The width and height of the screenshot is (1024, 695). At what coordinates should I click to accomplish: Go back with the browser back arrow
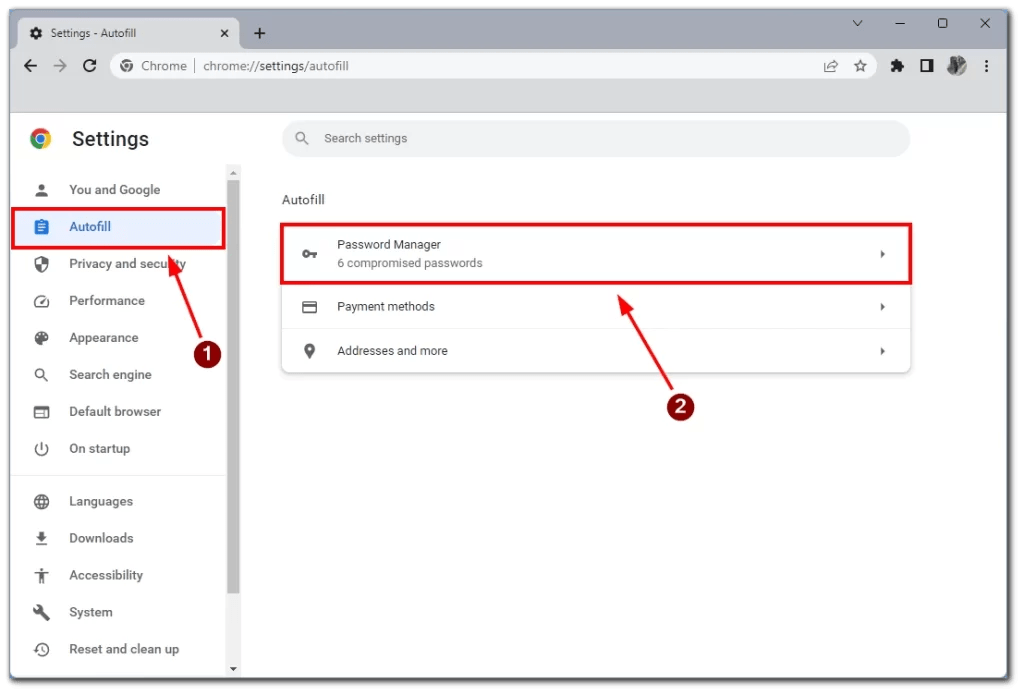31,66
